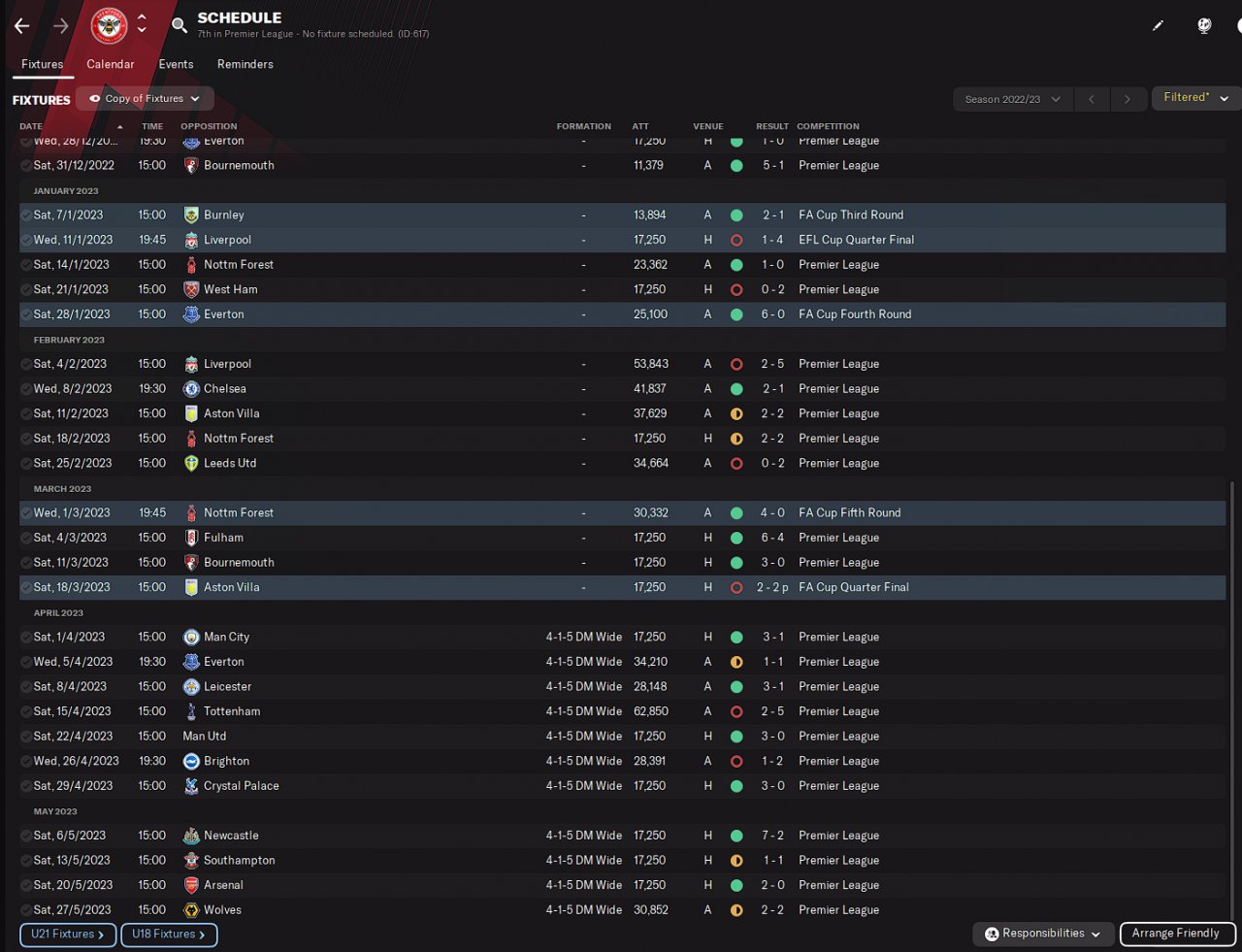Click the 62,850 attendance figure
Image resolution: width=1242 pixels, height=952 pixels.
[x=651, y=711]
